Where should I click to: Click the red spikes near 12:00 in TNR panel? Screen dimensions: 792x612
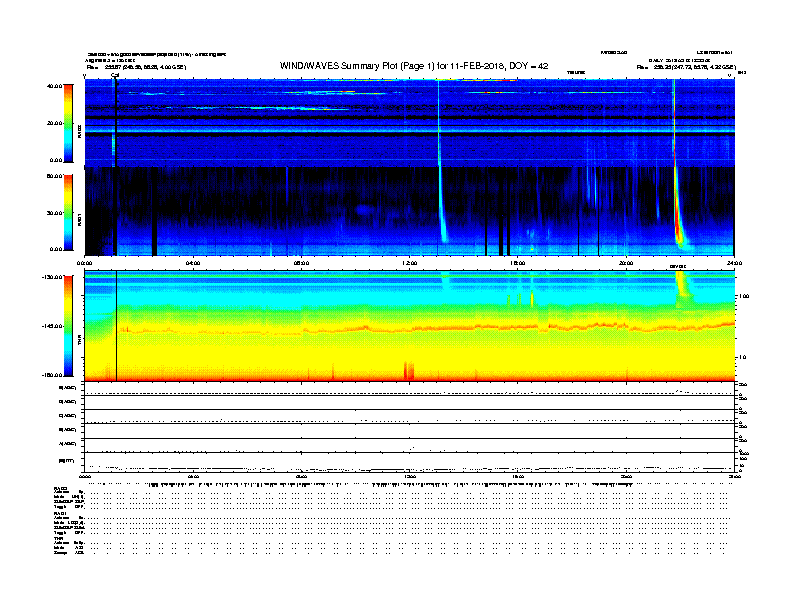[x=409, y=370]
